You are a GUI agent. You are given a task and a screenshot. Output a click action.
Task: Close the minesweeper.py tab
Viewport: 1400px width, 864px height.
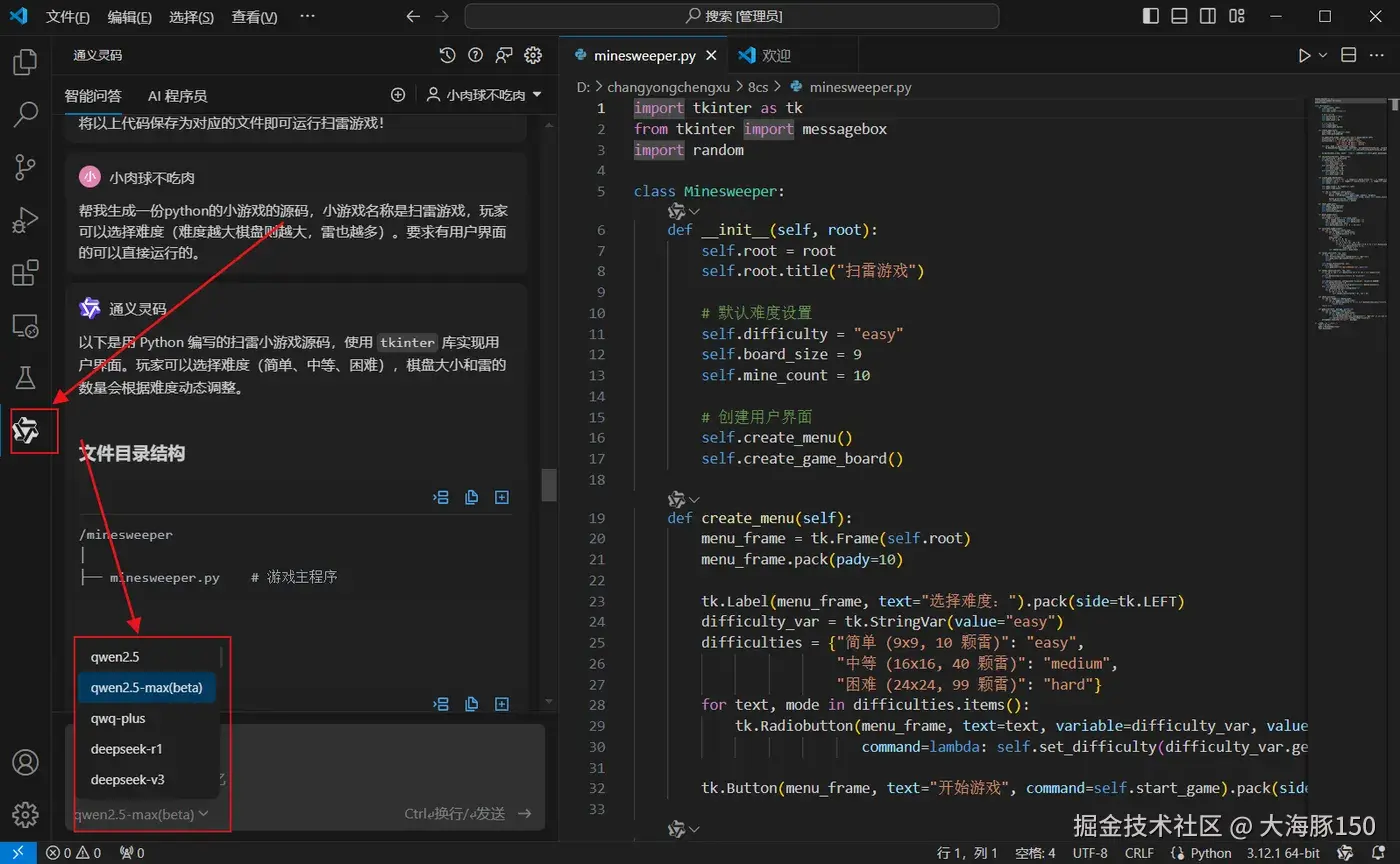click(712, 56)
